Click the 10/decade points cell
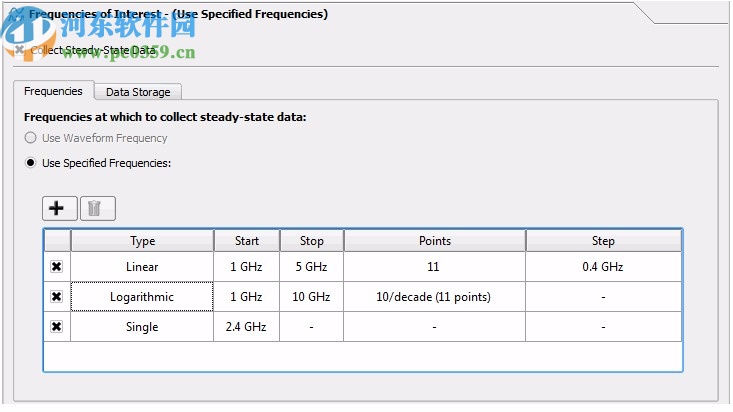Screen dimensions: 733x412 434,297
